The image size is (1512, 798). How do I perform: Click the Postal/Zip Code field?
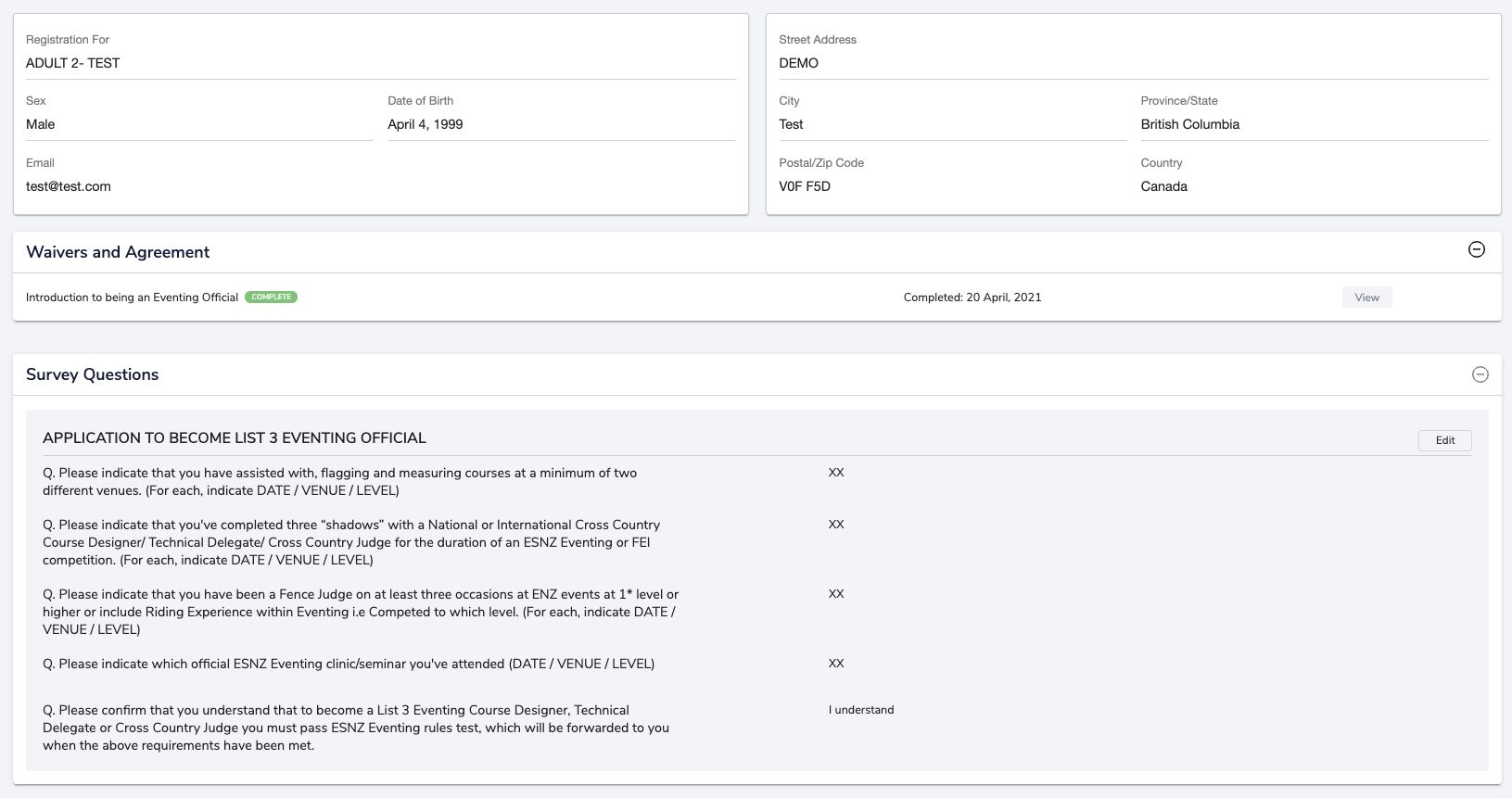click(x=805, y=186)
